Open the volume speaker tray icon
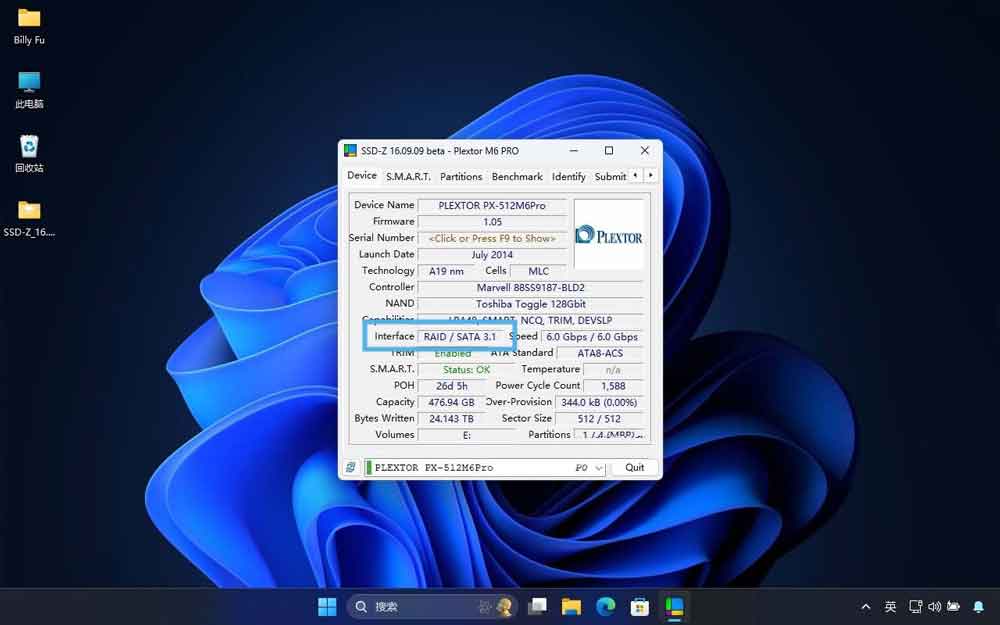Viewport: 1000px width, 625px height. coord(934,607)
